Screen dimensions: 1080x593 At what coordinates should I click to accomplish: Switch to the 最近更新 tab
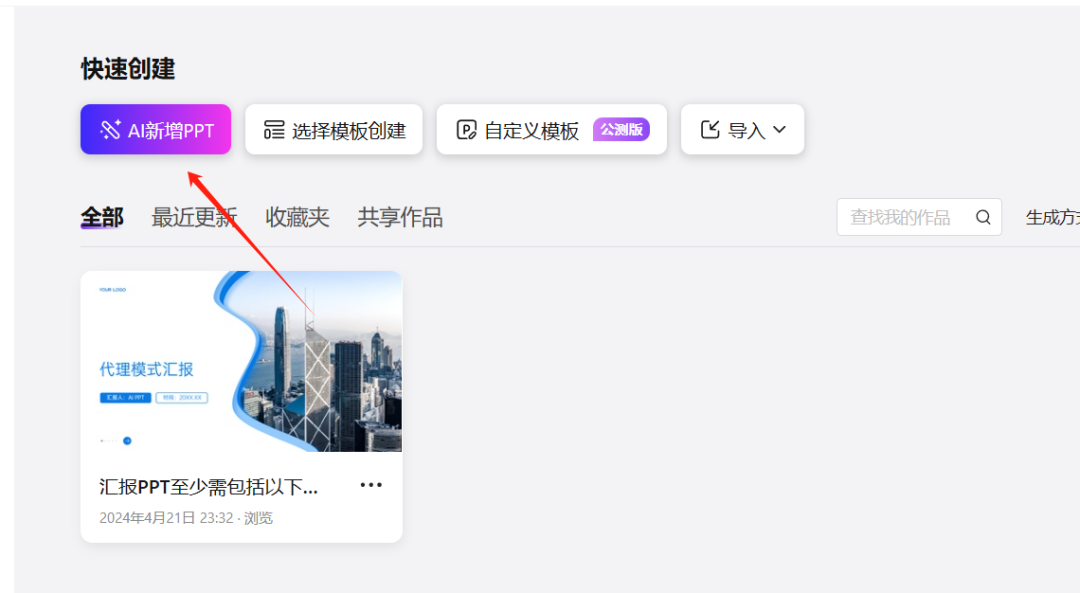coord(194,218)
